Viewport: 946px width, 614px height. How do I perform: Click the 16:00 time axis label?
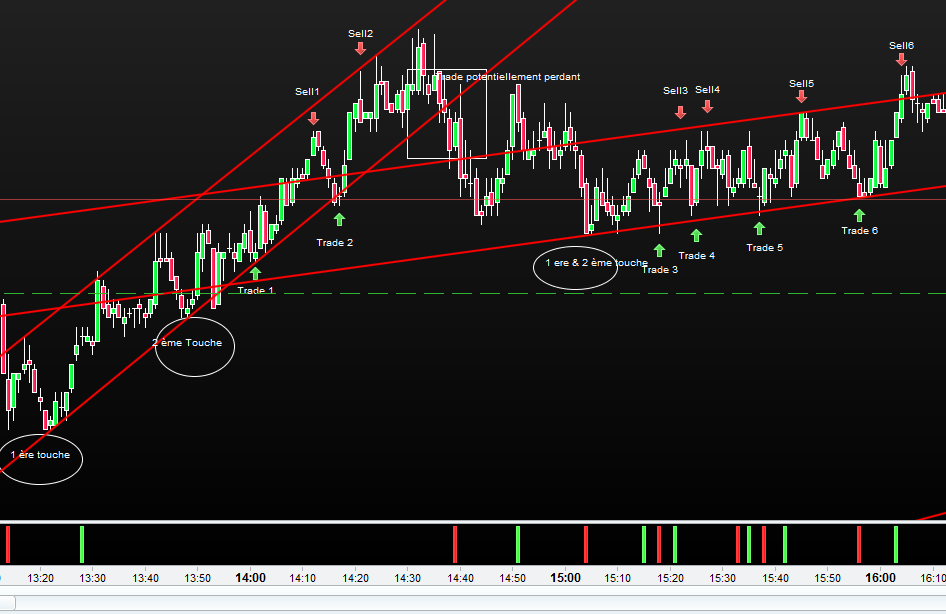tap(880, 578)
